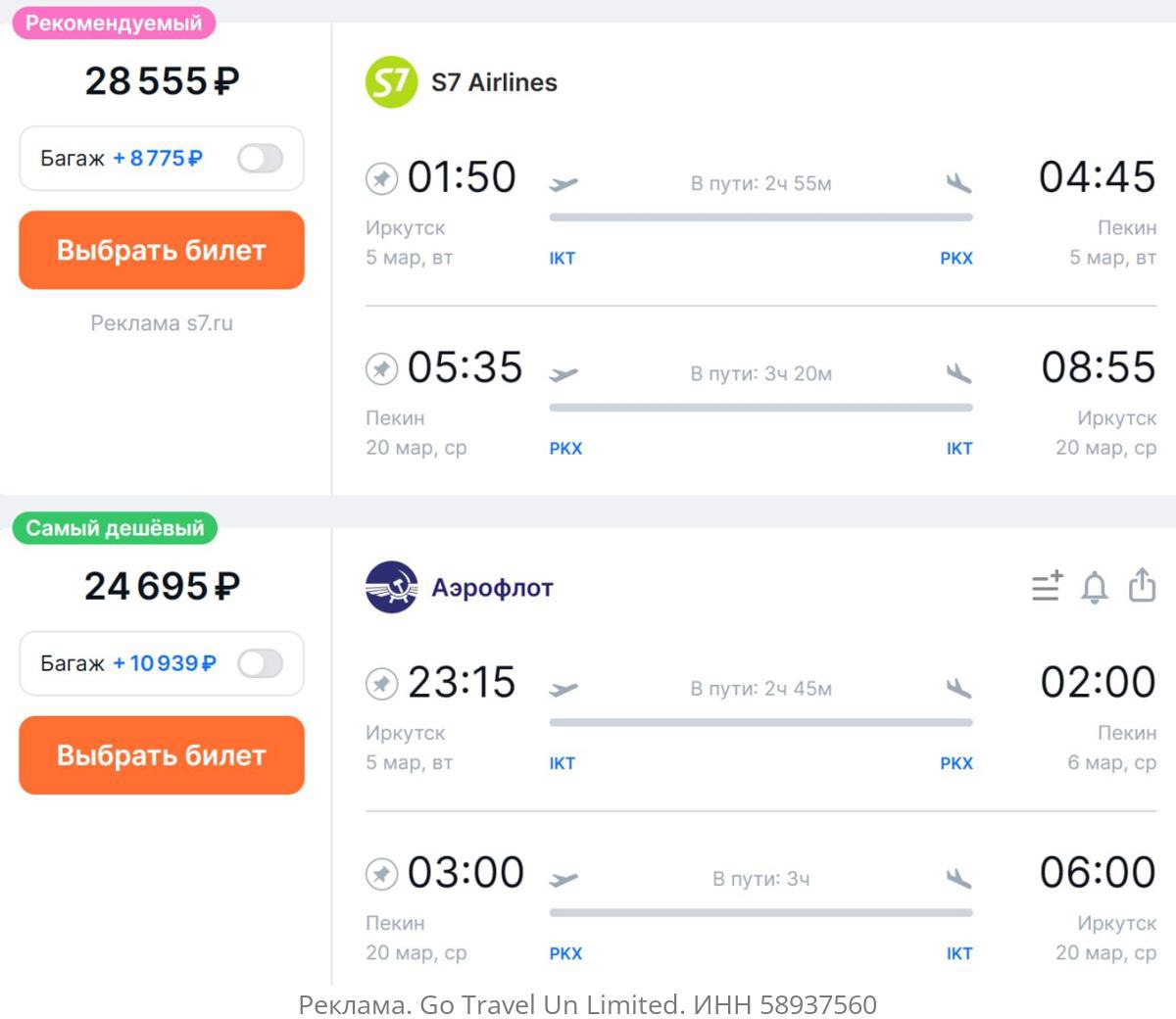Click the "Рекомендуемый" badge
1176x1019 pixels.
point(114,24)
